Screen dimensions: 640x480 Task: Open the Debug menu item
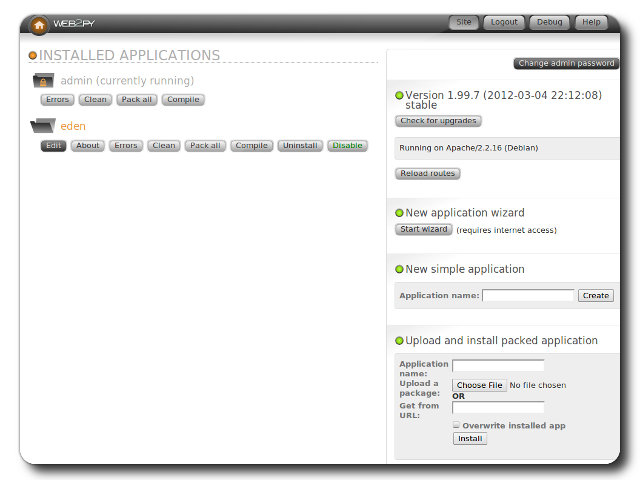click(549, 22)
